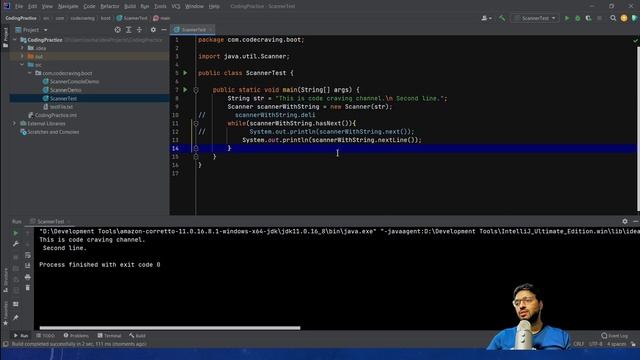Click the pin tab icon in Run panel
Viewport: 640px width, 360px height.
click(16, 317)
